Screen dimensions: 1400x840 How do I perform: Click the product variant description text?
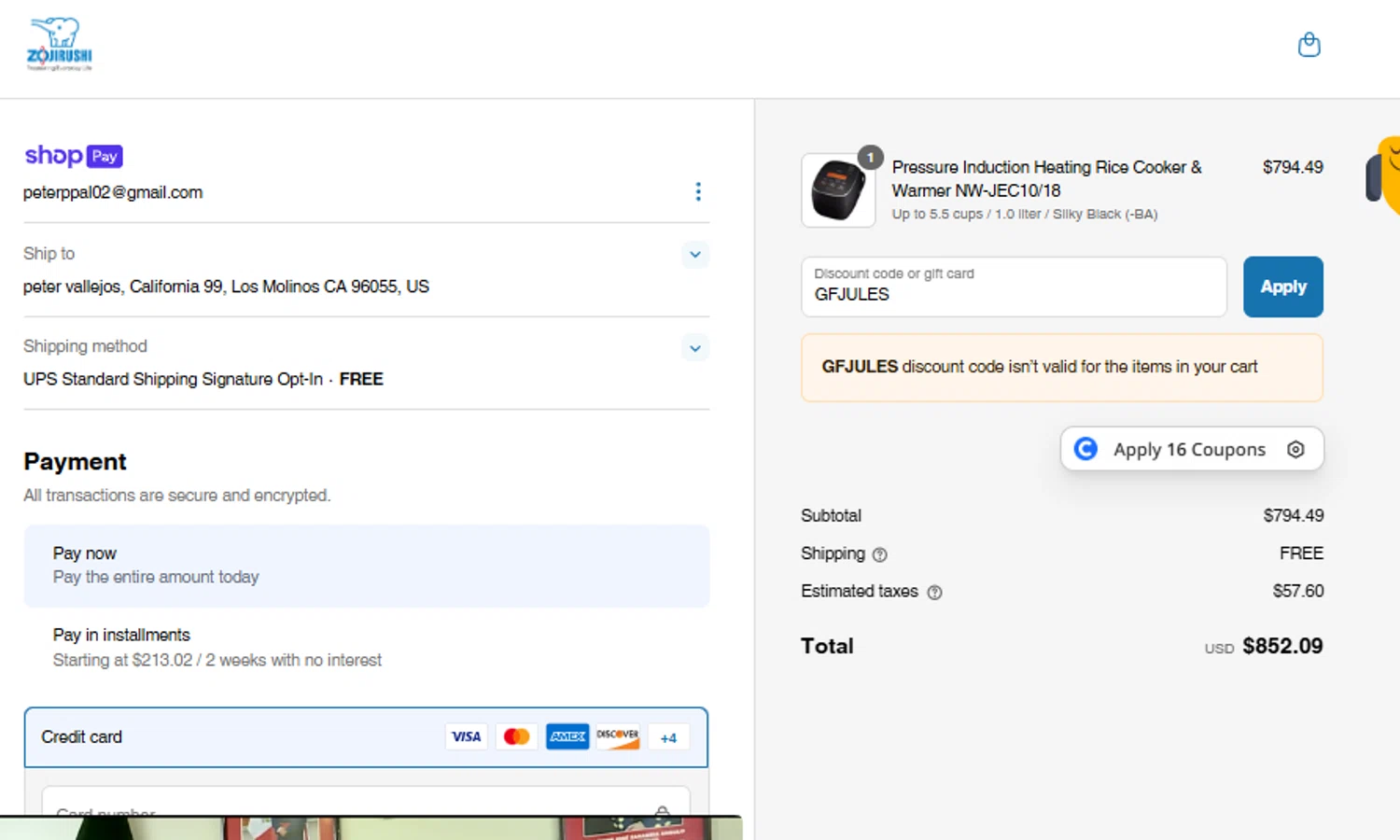(x=1024, y=214)
